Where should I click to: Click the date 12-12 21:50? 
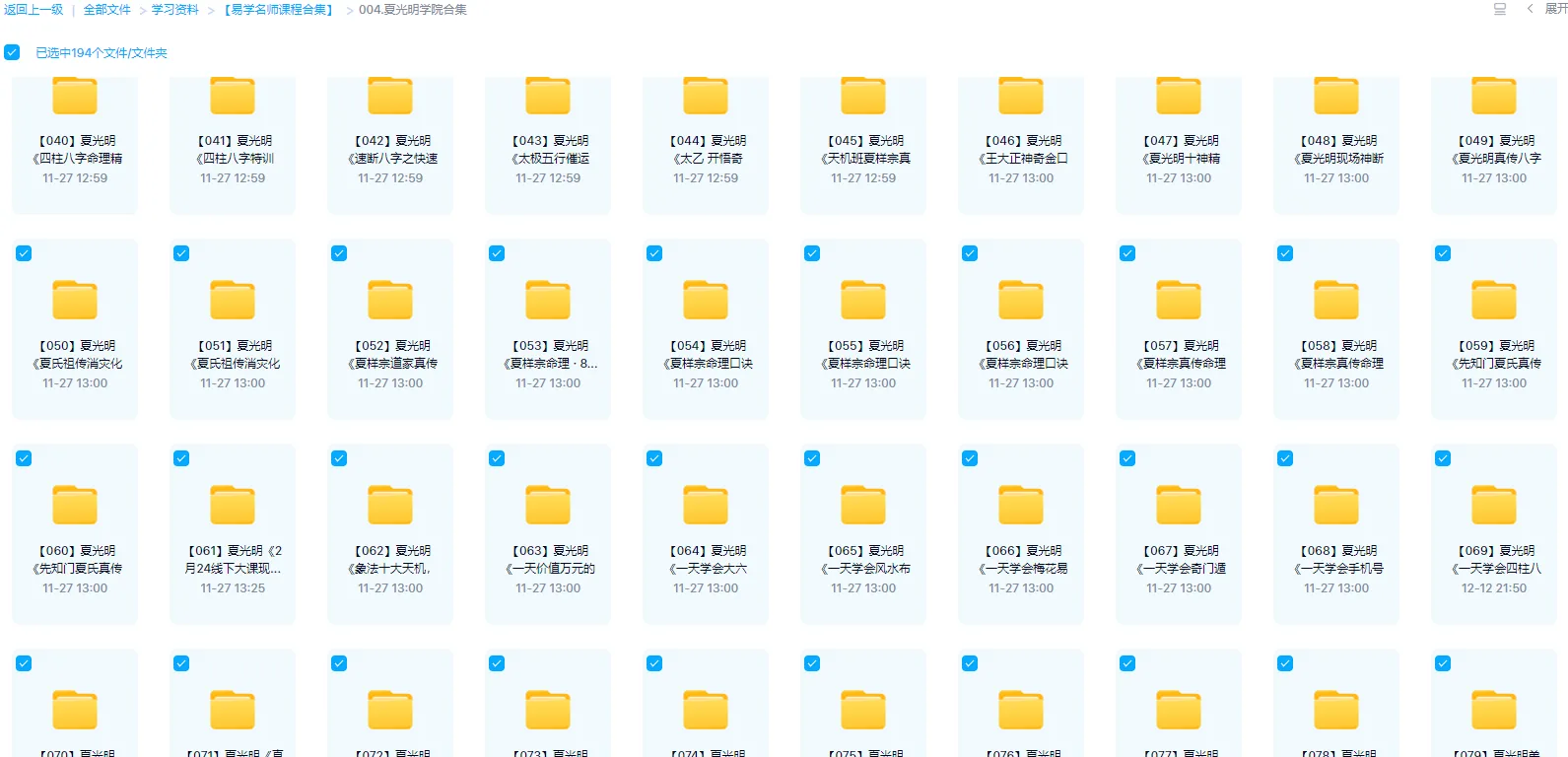point(1494,588)
